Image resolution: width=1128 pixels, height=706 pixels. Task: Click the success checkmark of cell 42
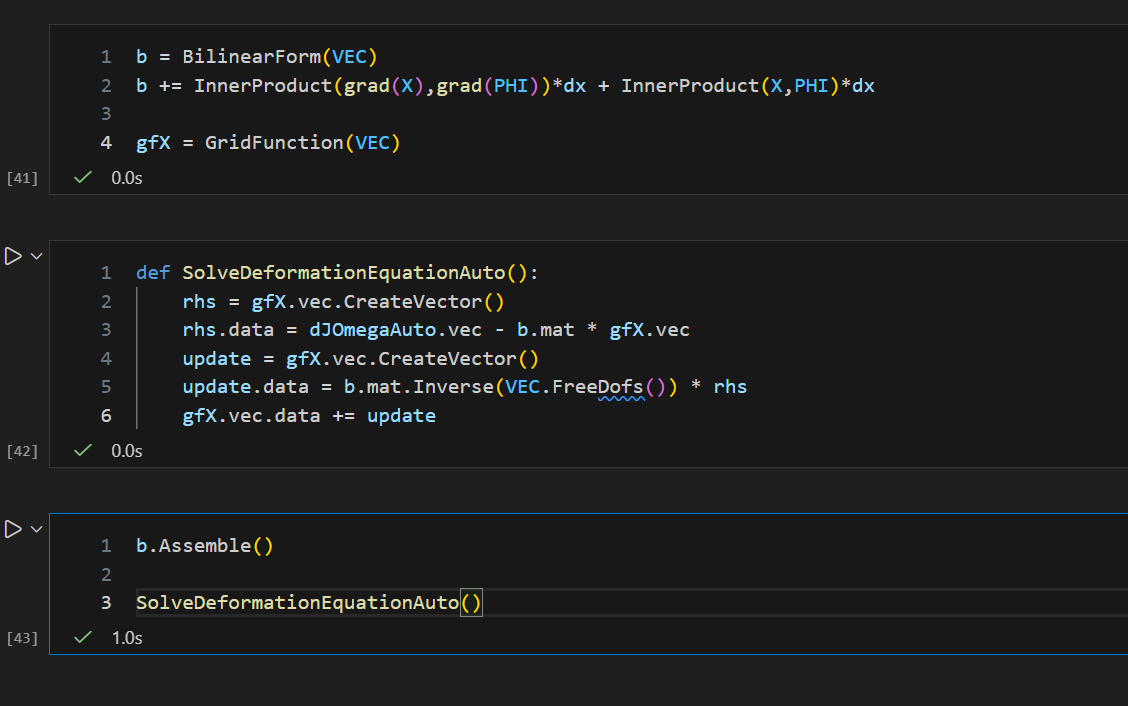click(x=84, y=451)
